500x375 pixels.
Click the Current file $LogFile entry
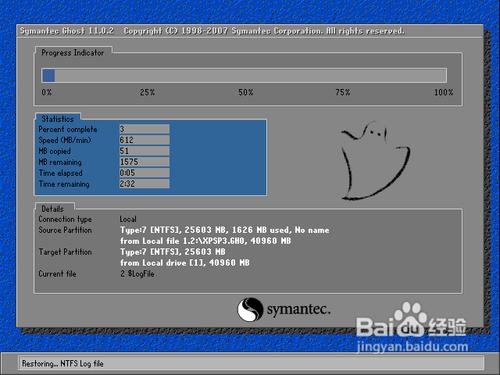(137, 274)
